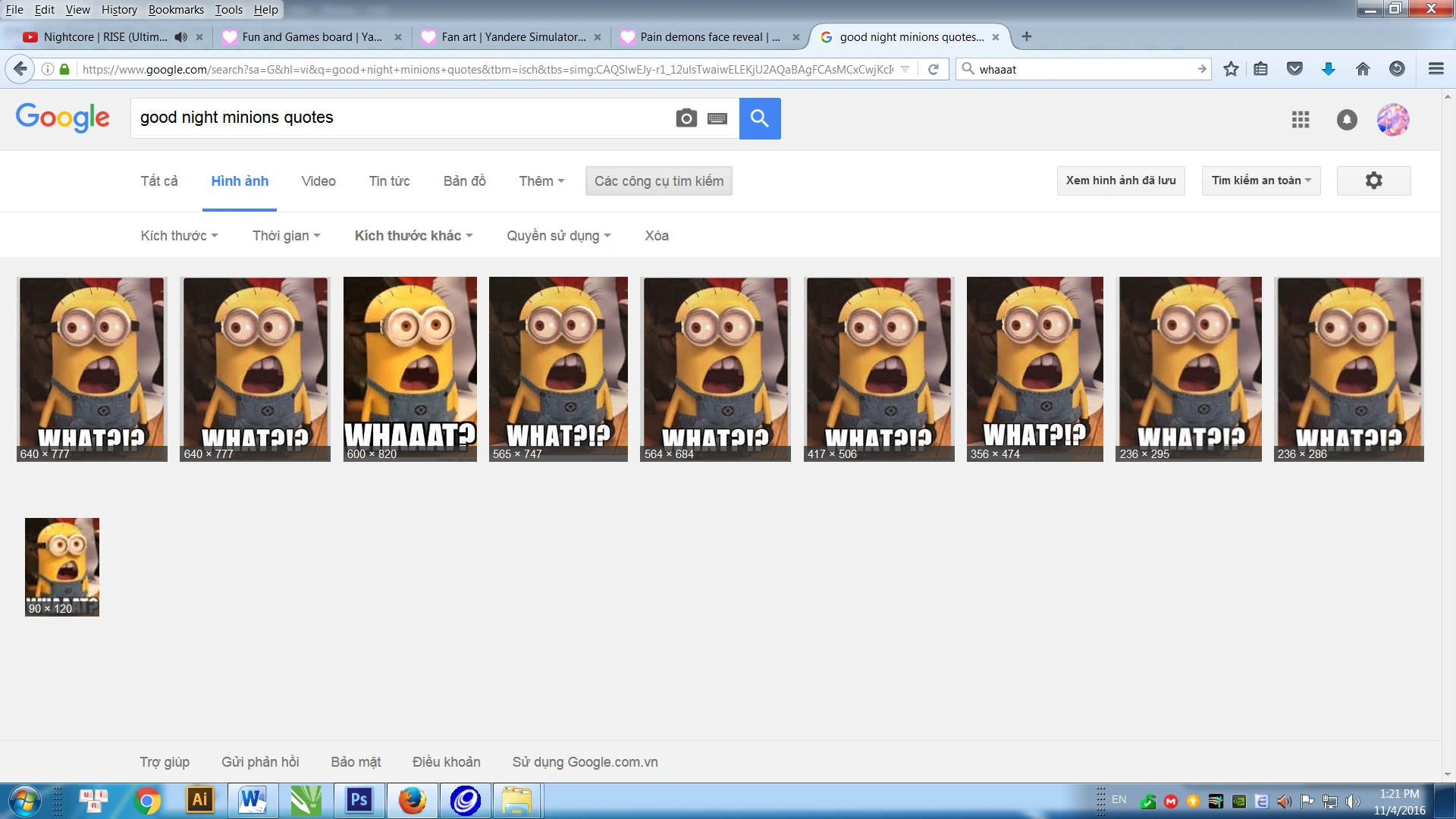Bookmark this page with star icon
Viewport: 1456px width, 819px height.
click(x=1231, y=69)
